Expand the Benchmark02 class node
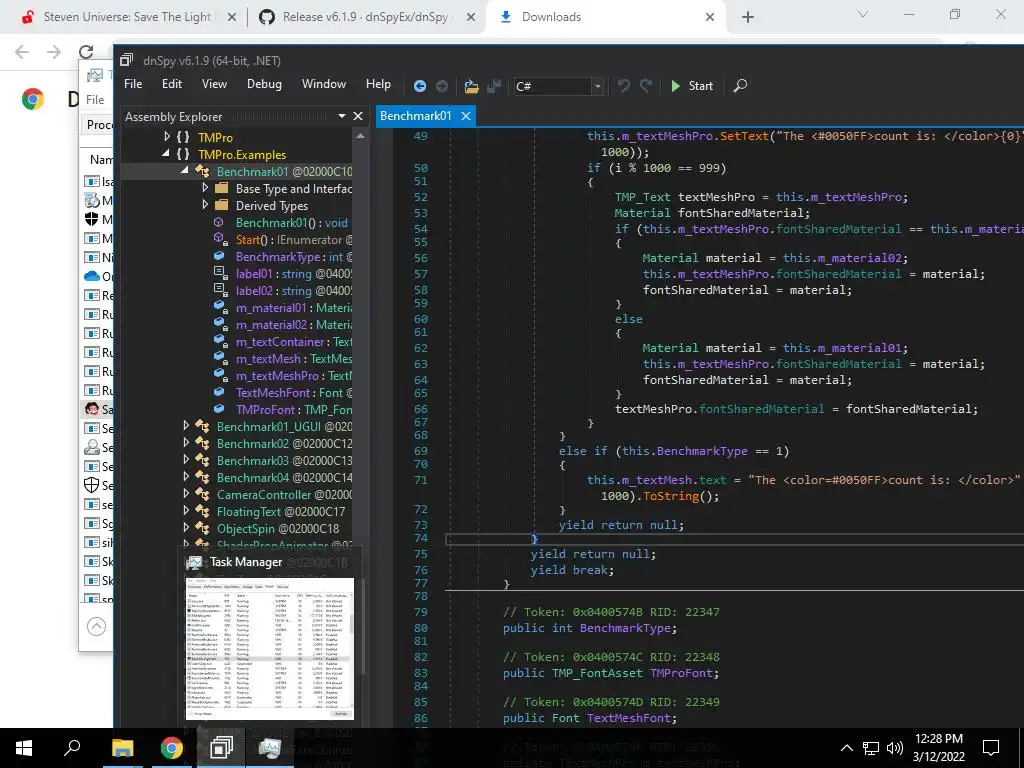The height and width of the screenshot is (768, 1024). tap(186, 443)
